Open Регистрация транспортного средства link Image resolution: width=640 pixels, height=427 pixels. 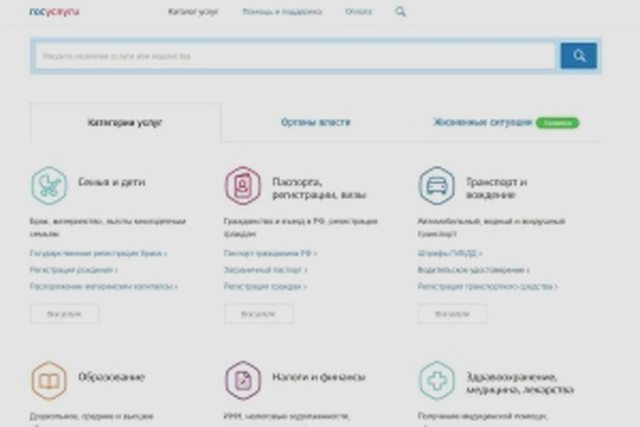click(487, 286)
